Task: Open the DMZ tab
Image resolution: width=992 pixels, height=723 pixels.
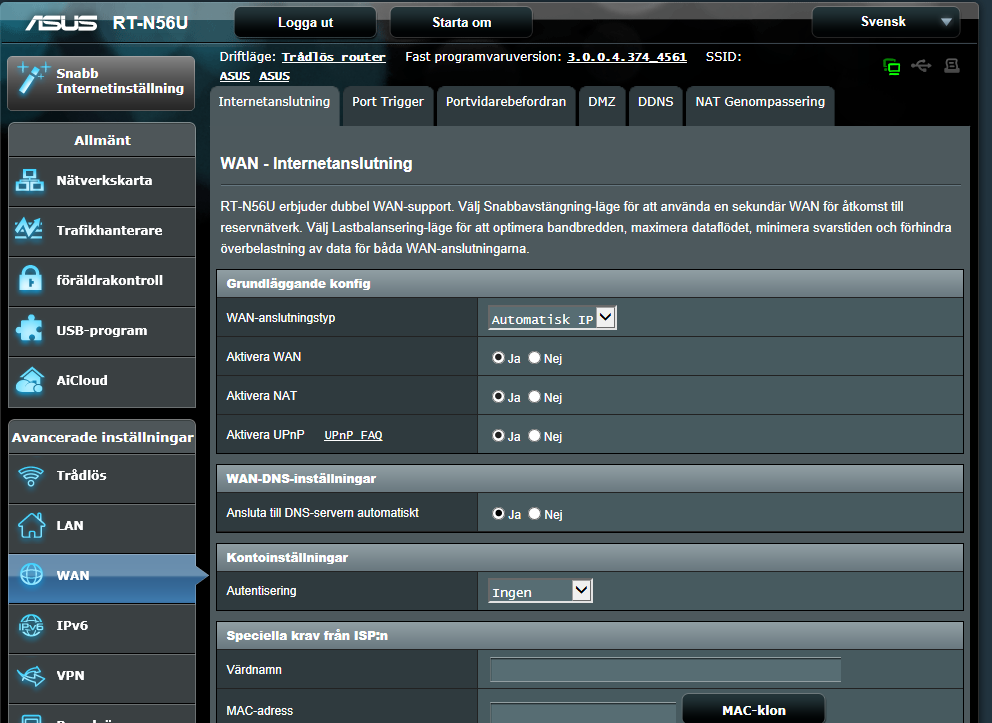Action: pyautogui.click(x=602, y=106)
